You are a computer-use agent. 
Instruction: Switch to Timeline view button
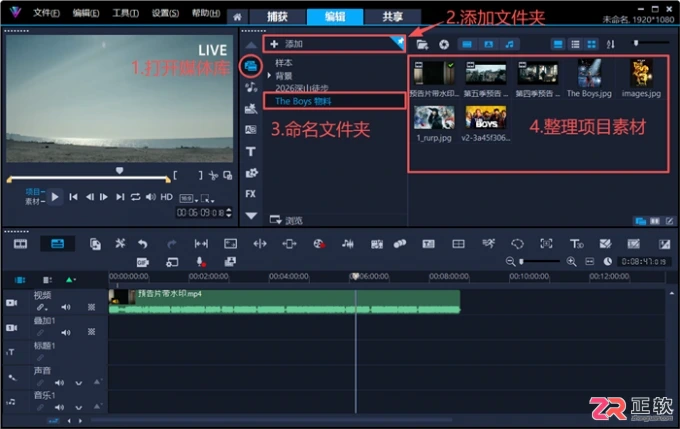pyautogui.click(x=58, y=244)
